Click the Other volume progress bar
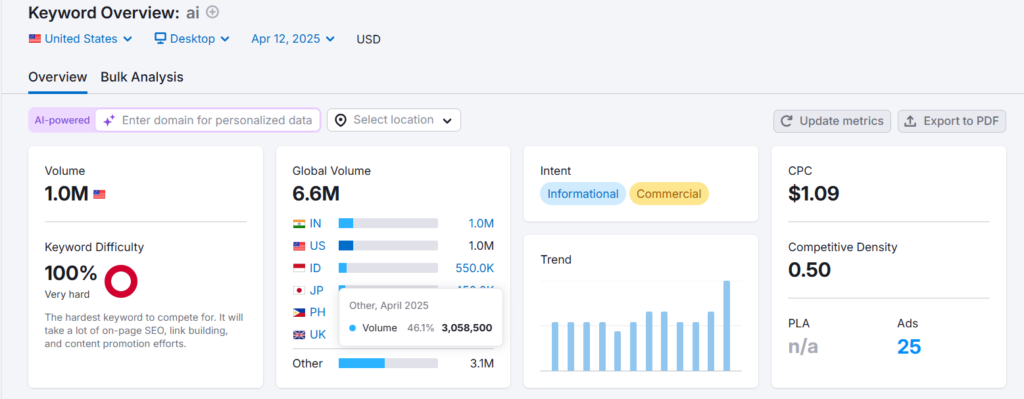The height and width of the screenshot is (399, 1024). 388,363
